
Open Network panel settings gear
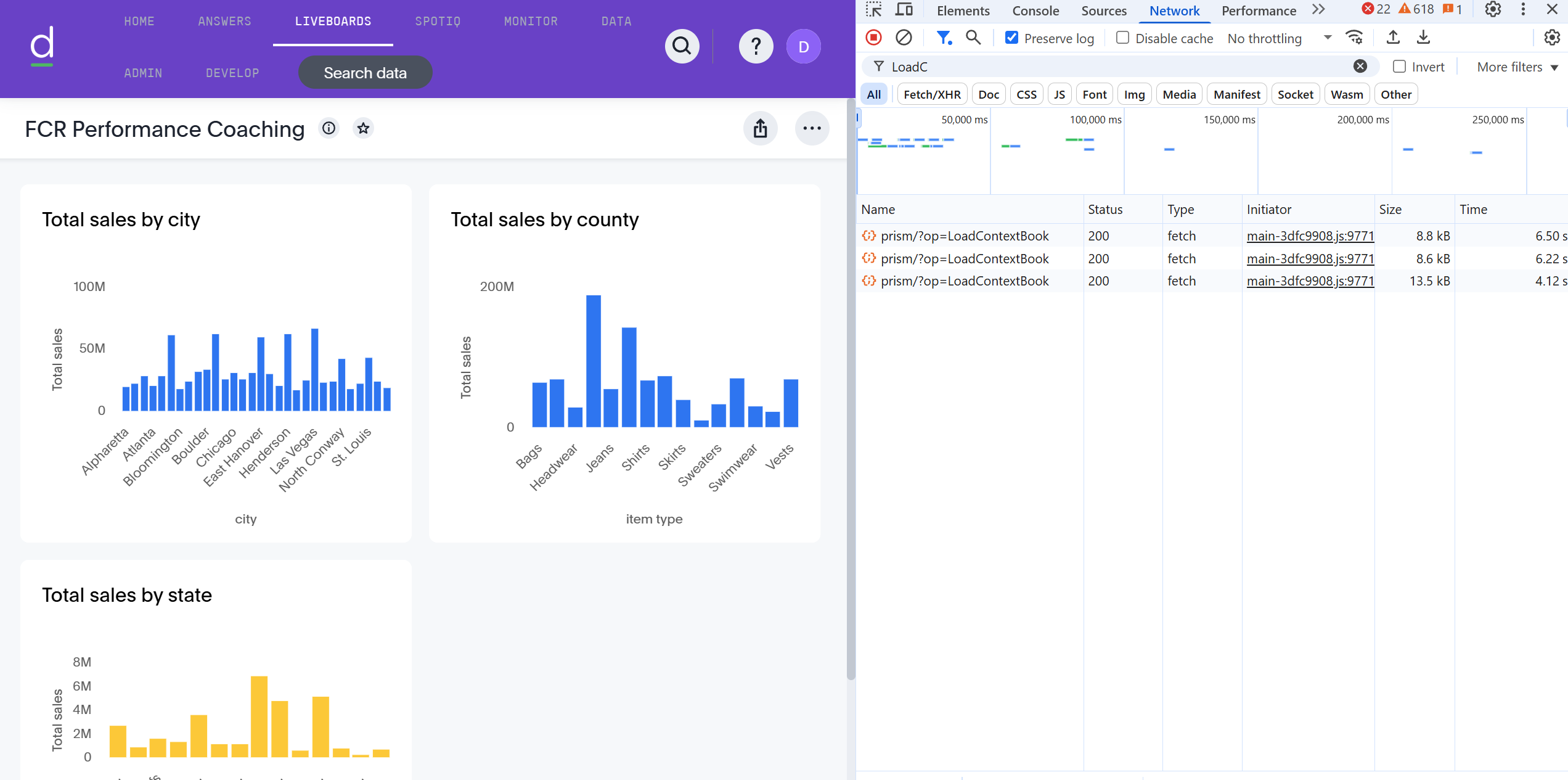click(1552, 38)
